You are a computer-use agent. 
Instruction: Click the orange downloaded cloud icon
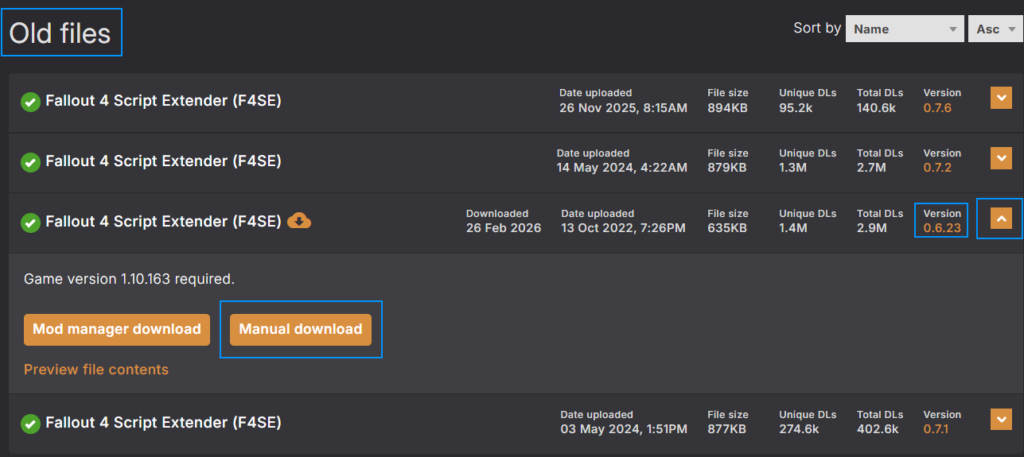[299, 221]
